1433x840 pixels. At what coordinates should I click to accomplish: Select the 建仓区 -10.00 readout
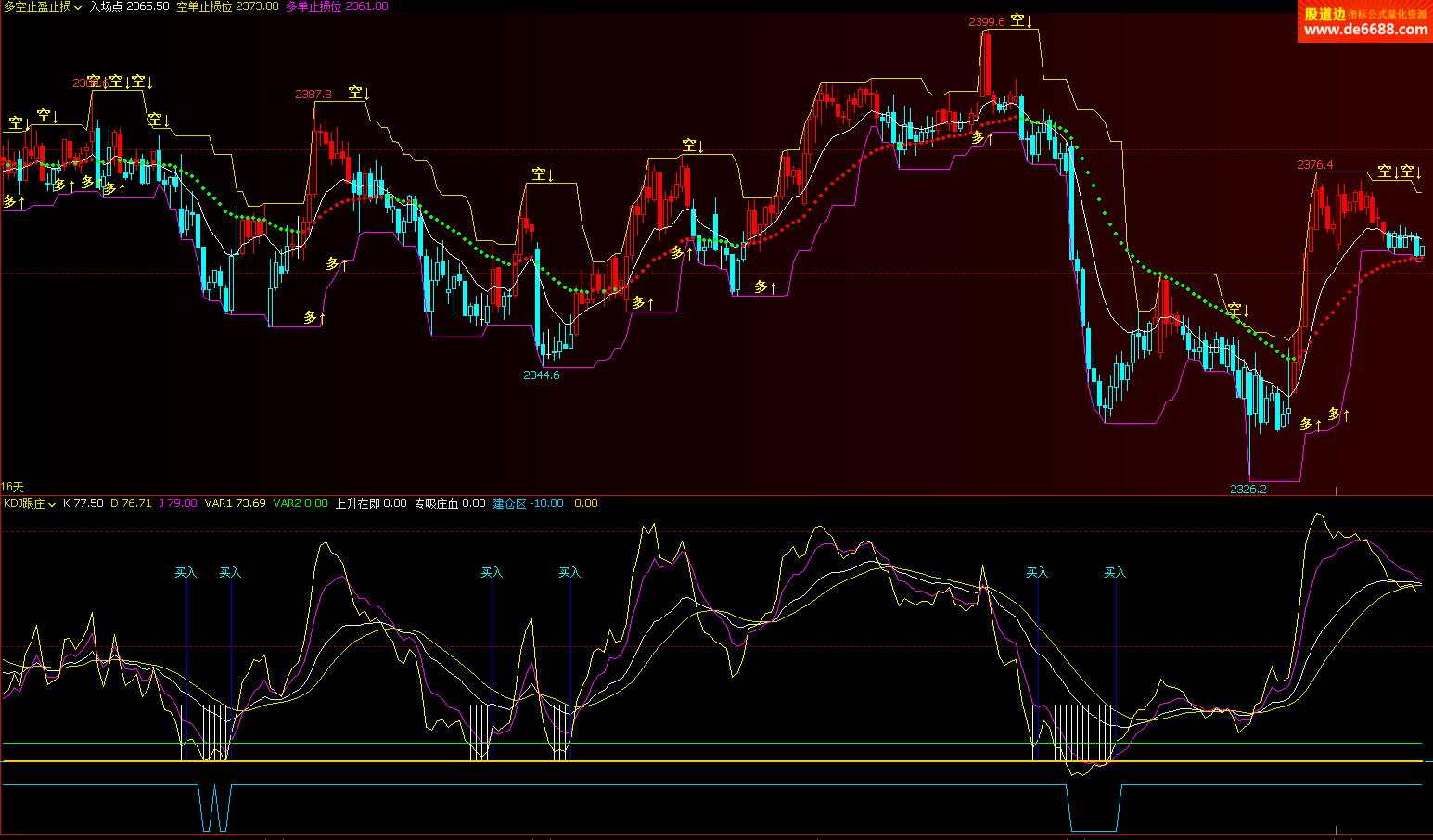528,503
